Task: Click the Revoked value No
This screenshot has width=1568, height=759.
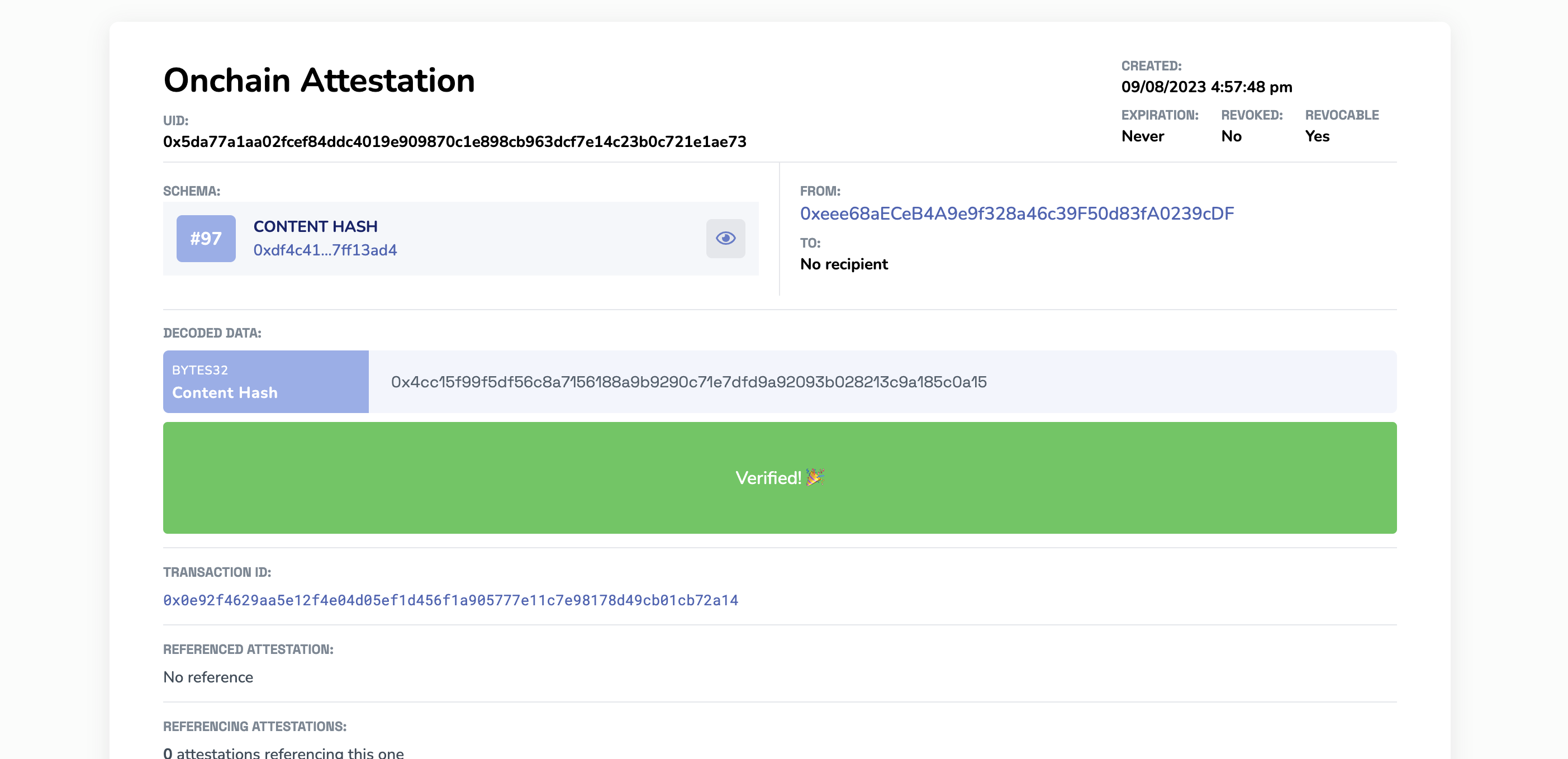Action: [x=1231, y=136]
